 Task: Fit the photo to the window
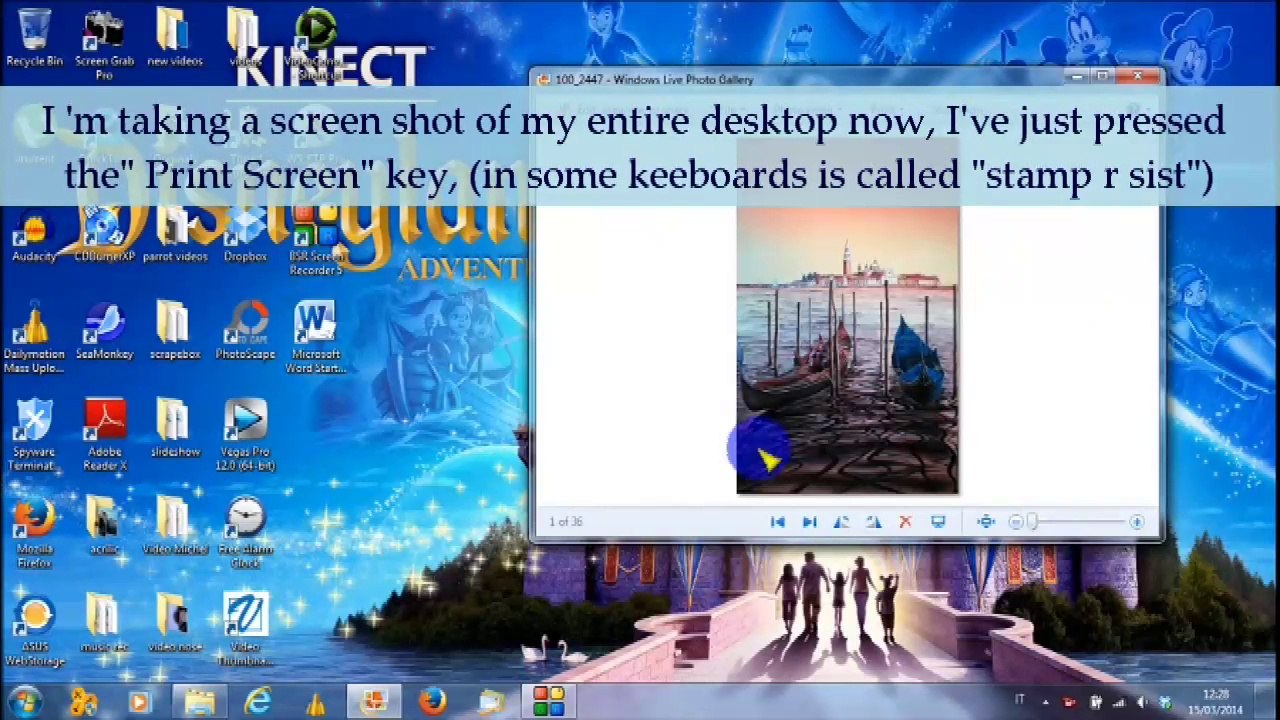986,521
